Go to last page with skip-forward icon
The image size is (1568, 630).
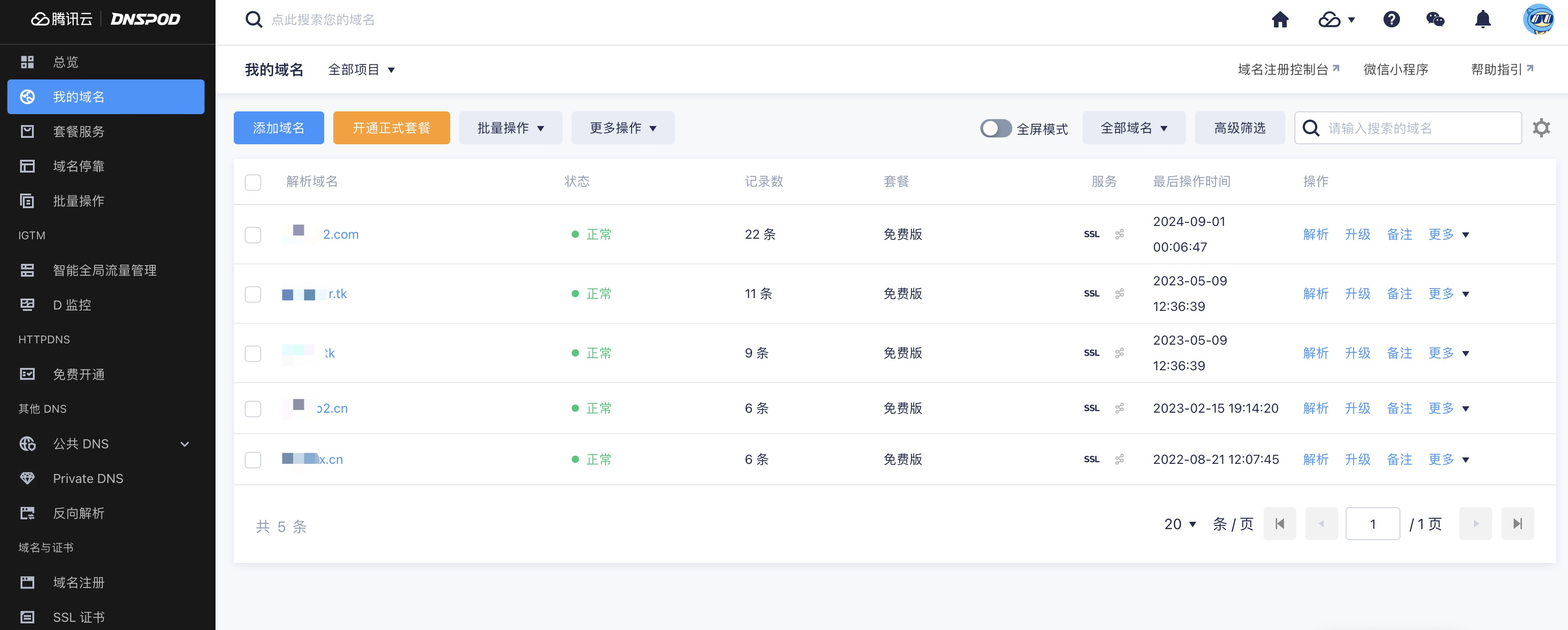(x=1517, y=524)
